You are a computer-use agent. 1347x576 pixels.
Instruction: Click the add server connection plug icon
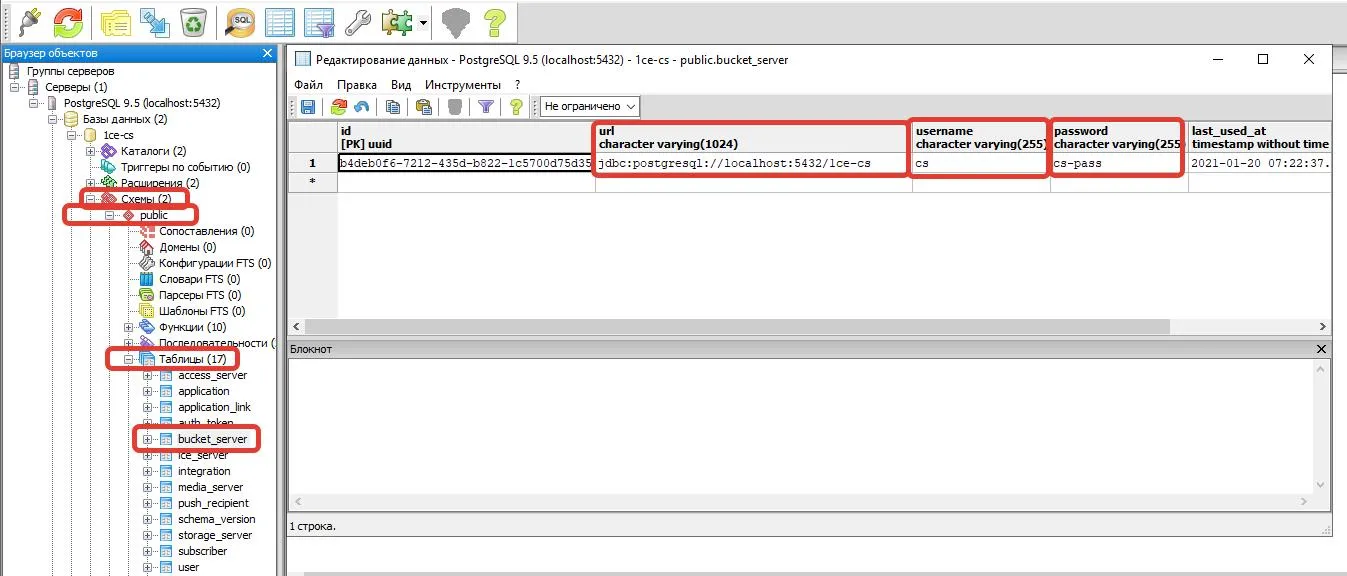[27, 21]
